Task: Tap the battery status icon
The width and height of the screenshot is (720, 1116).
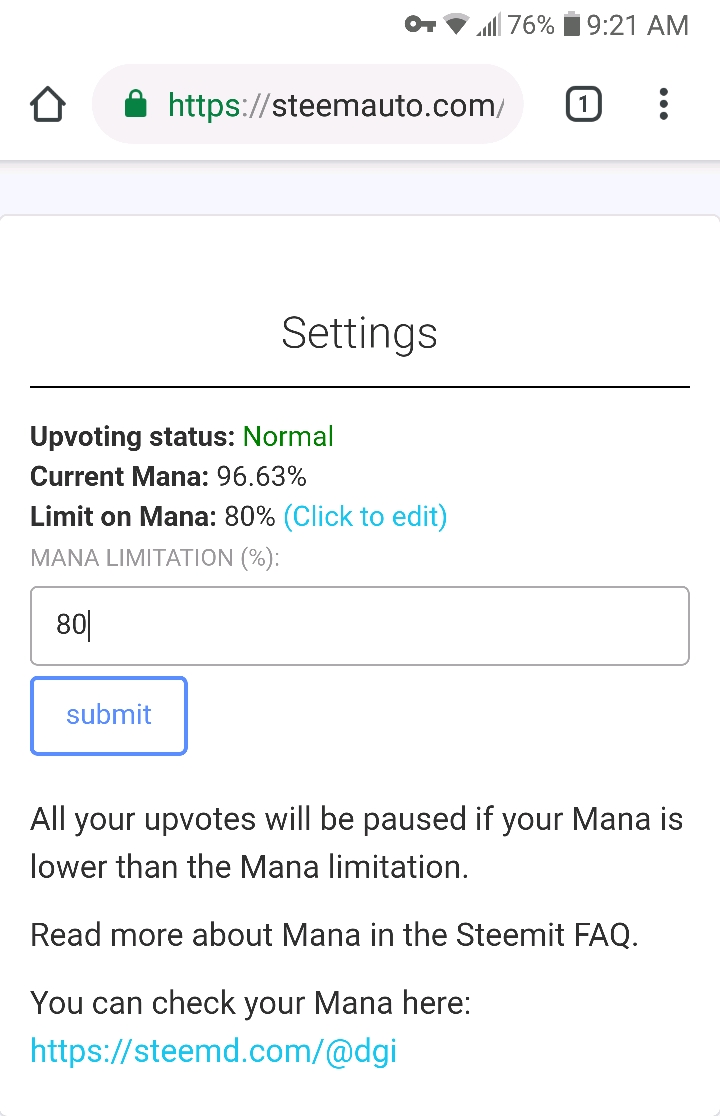Action: pyautogui.click(x=571, y=25)
